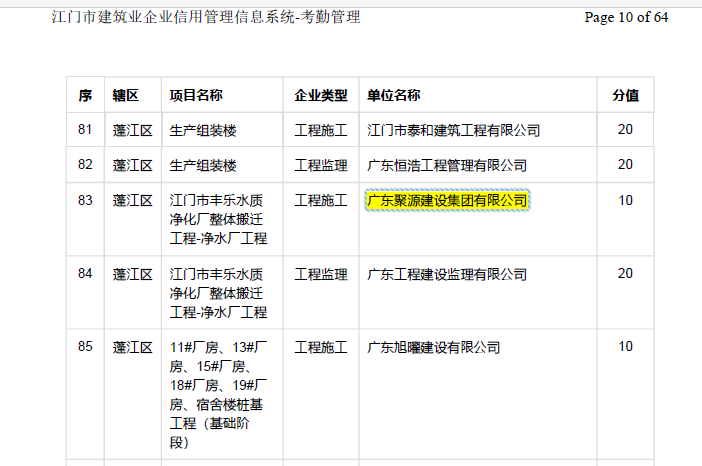Image resolution: width=702 pixels, height=466 pixels.
Task: Click score 20 in row 82
Action: (x=625, y=164)
